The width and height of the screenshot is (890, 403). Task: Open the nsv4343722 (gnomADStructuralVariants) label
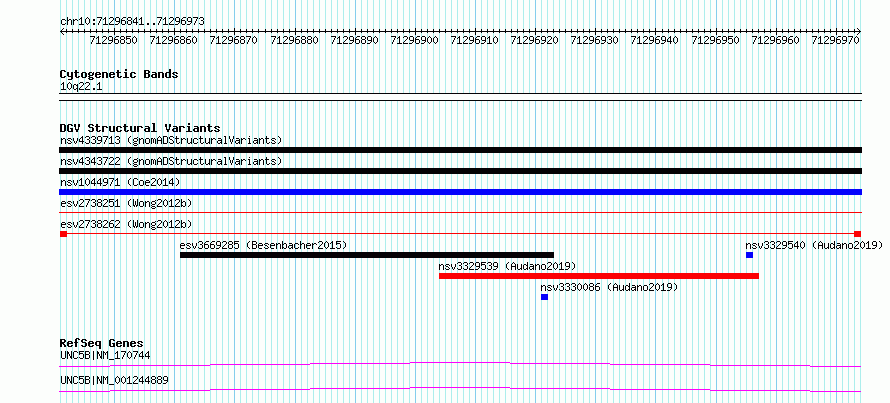(x=171, y=161)
